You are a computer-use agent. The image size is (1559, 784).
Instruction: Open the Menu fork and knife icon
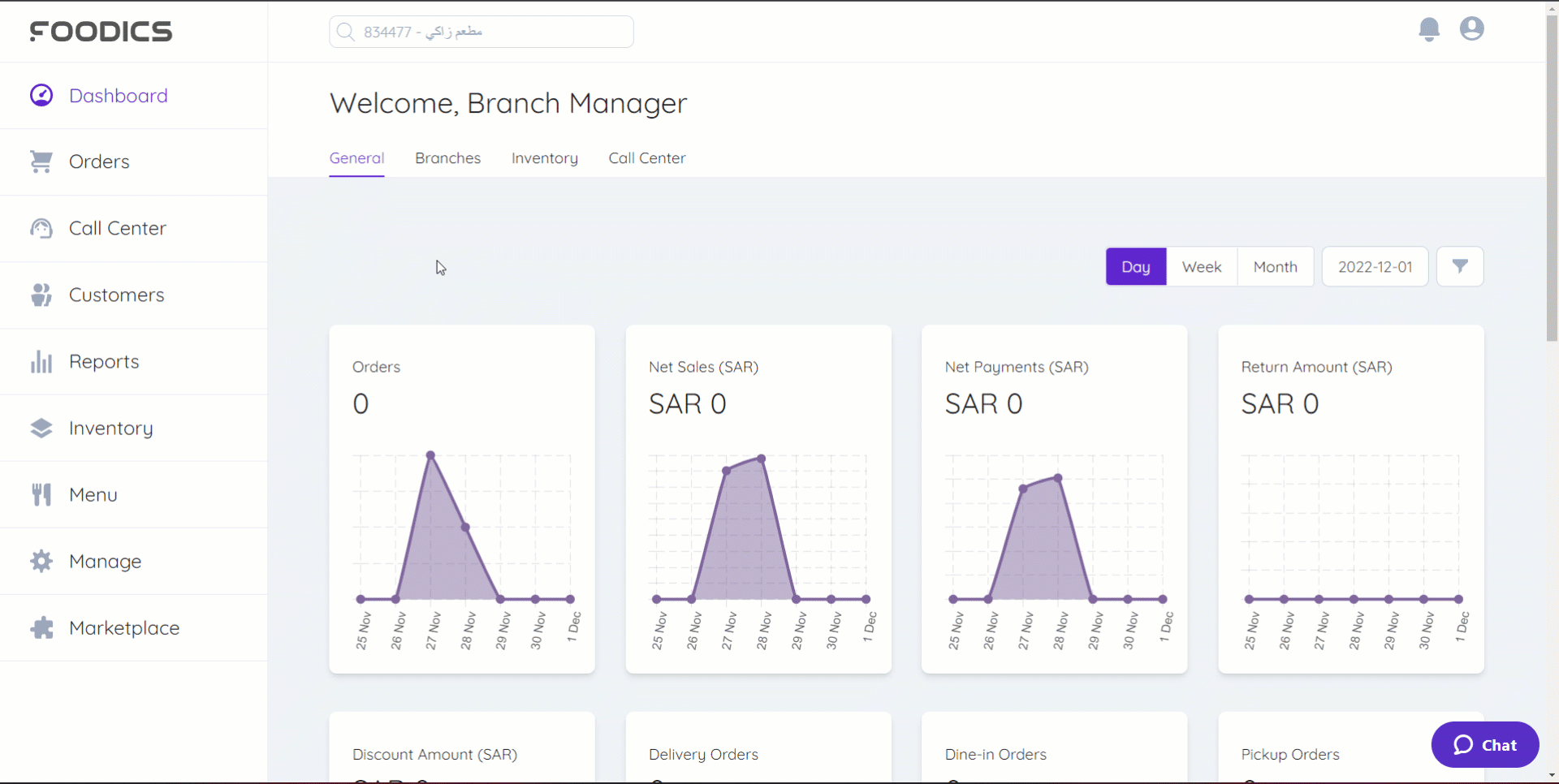(x=41, y=495)
